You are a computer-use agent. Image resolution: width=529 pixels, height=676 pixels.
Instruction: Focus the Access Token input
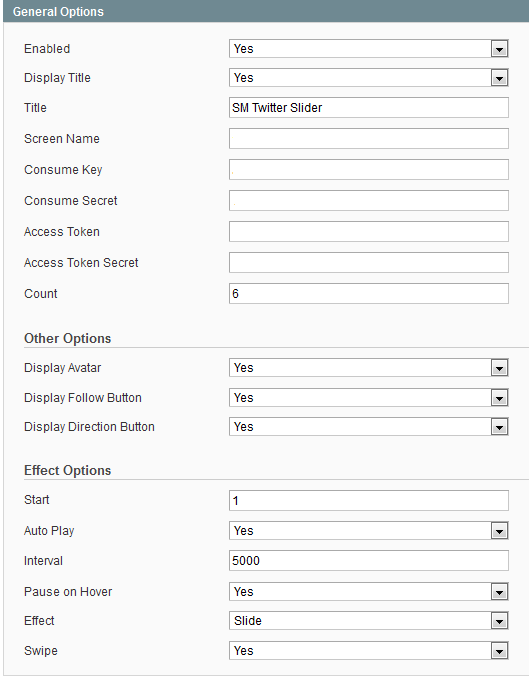pos(369,232)
